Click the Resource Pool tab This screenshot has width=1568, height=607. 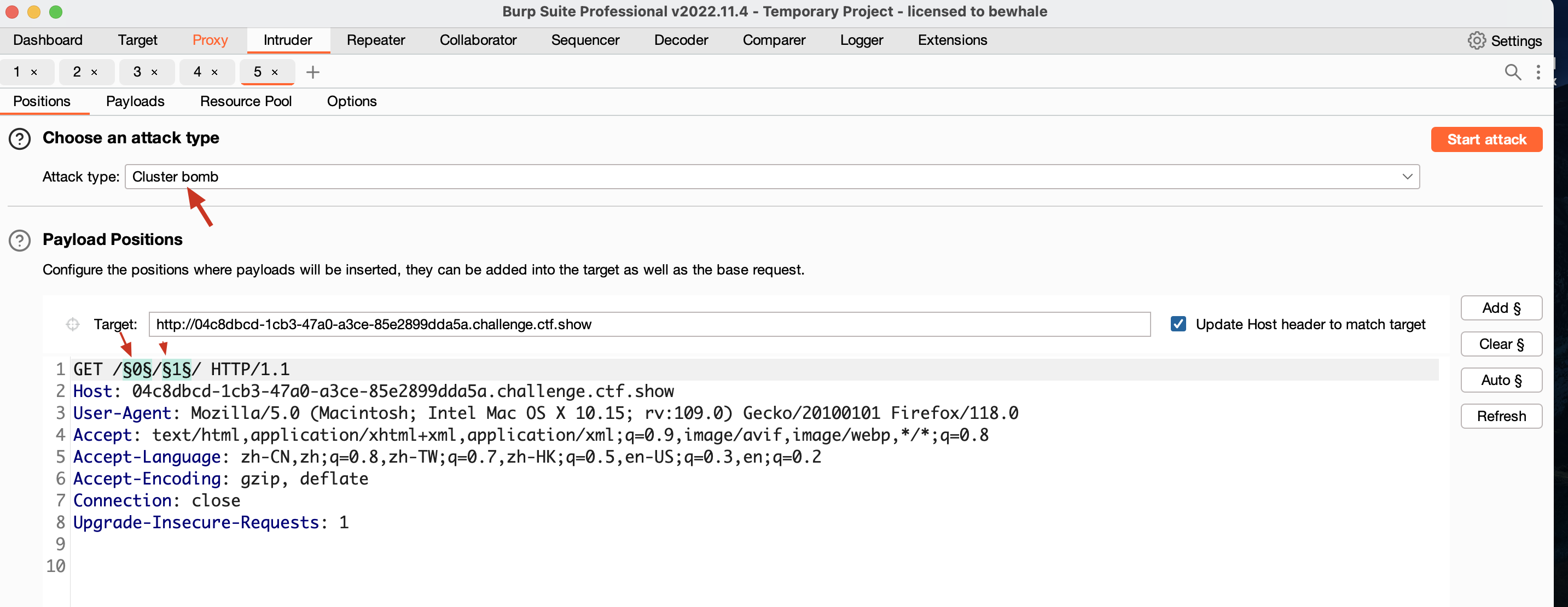pyautogui.click(x=246, y=101)
